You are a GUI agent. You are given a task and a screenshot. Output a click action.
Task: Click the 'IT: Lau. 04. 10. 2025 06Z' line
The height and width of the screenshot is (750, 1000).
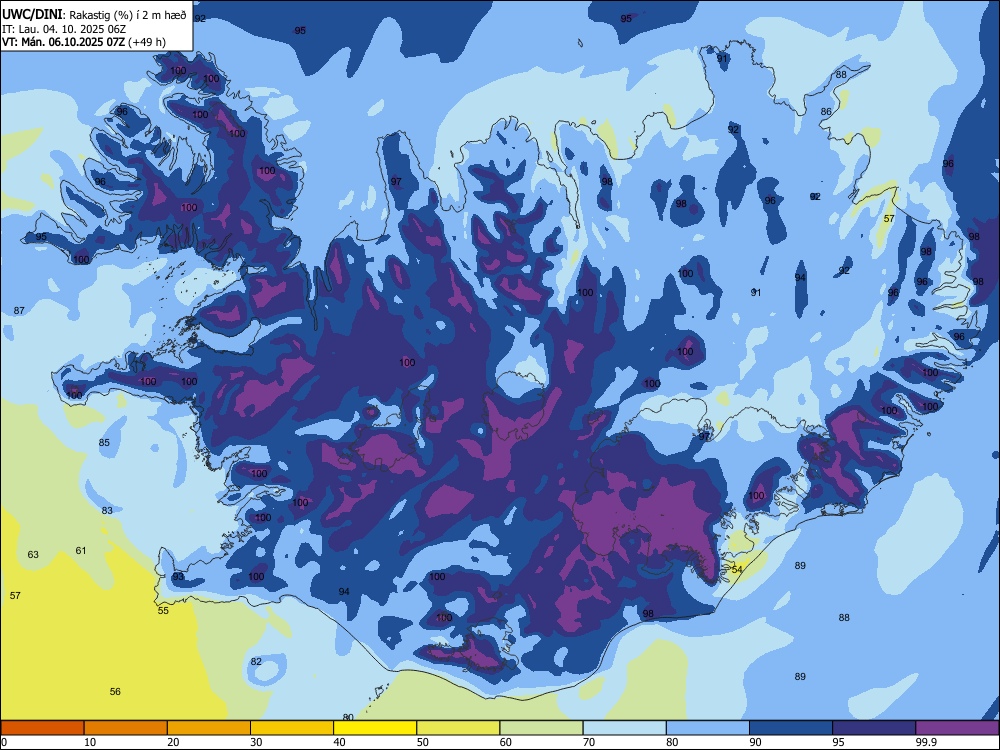tap(64, 29)
